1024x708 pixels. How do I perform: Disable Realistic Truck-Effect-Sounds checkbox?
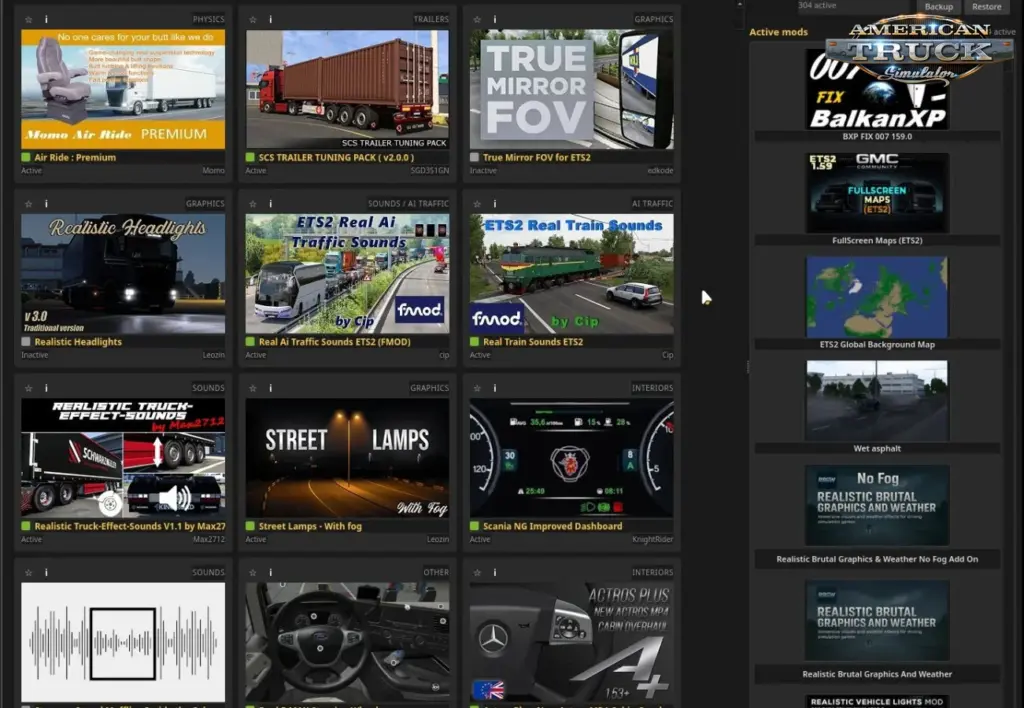pos(26,526)
